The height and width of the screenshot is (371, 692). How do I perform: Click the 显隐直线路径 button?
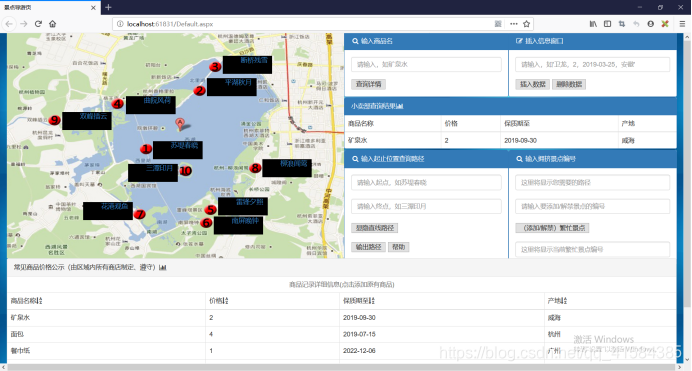(375, 228)
